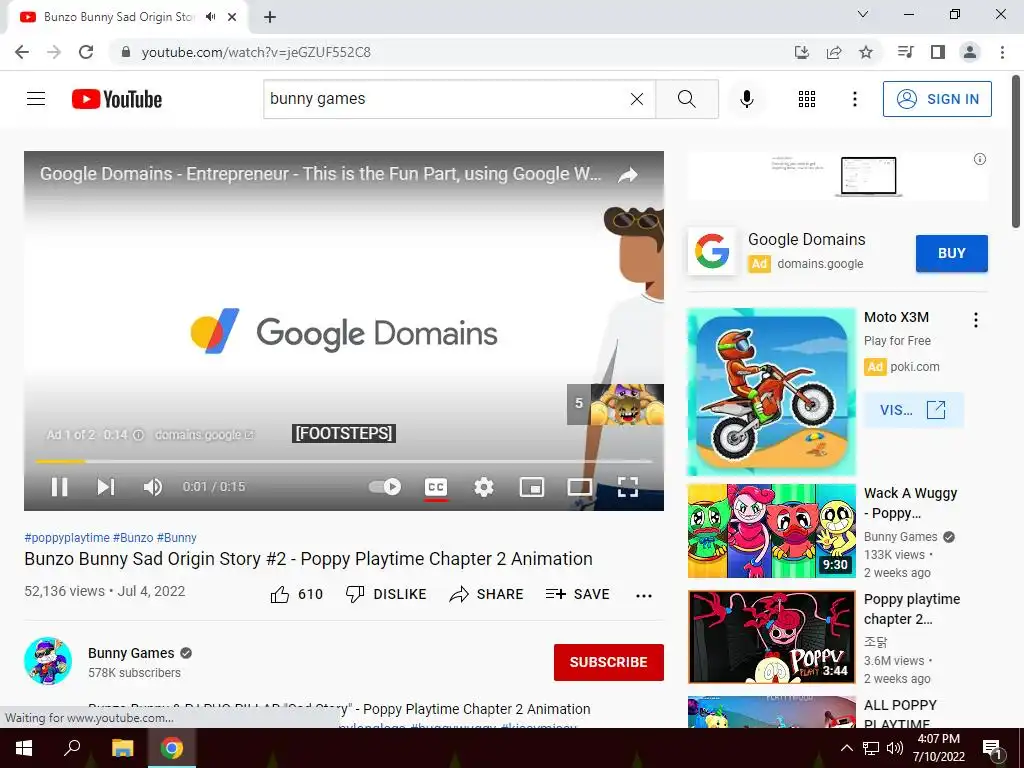Open the Chrome profile avatar
The width and height of the screenshot is (1024, 768).
[970, 52]
